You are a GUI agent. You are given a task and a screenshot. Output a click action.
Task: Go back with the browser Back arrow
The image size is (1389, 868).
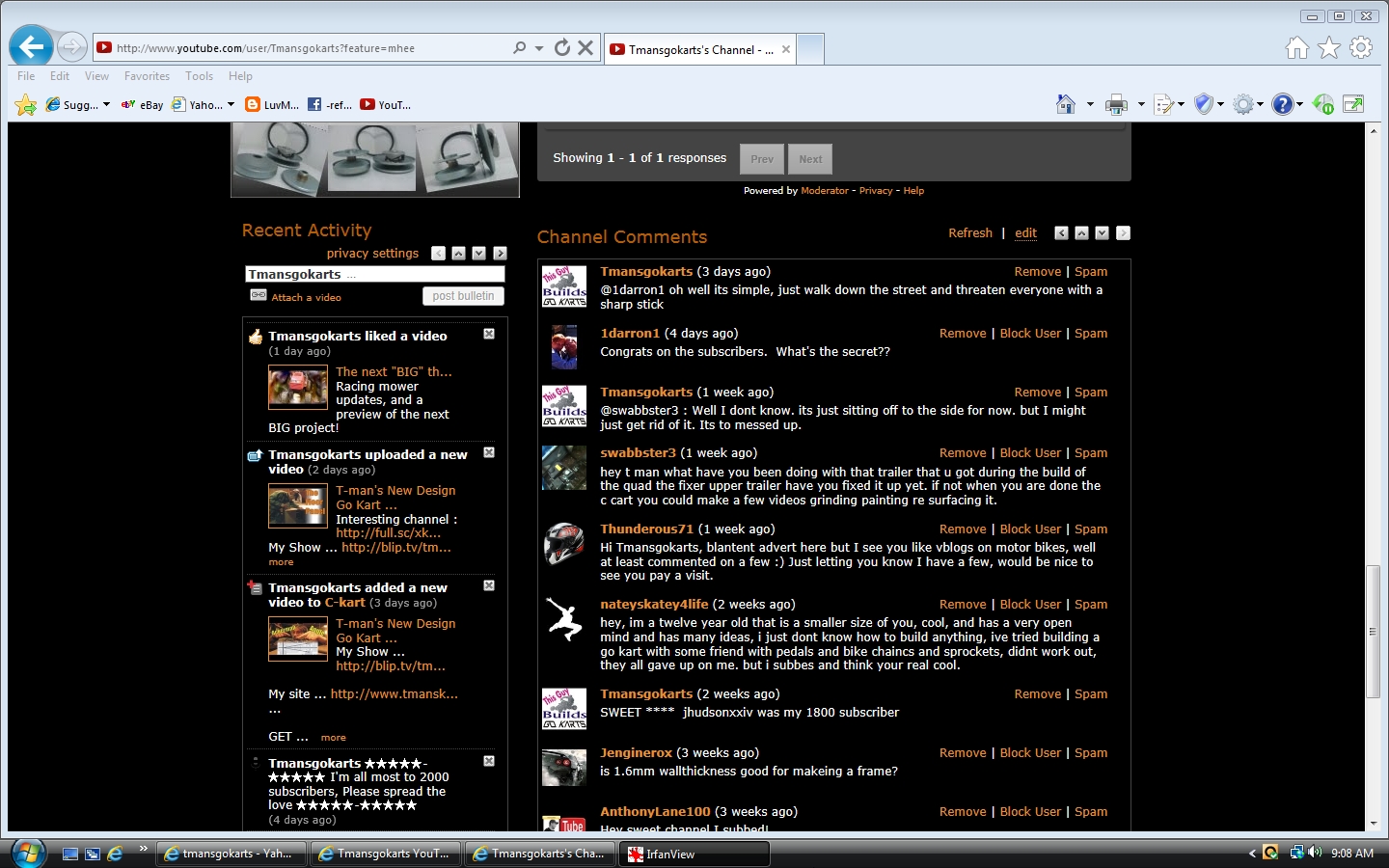[32, 46]
